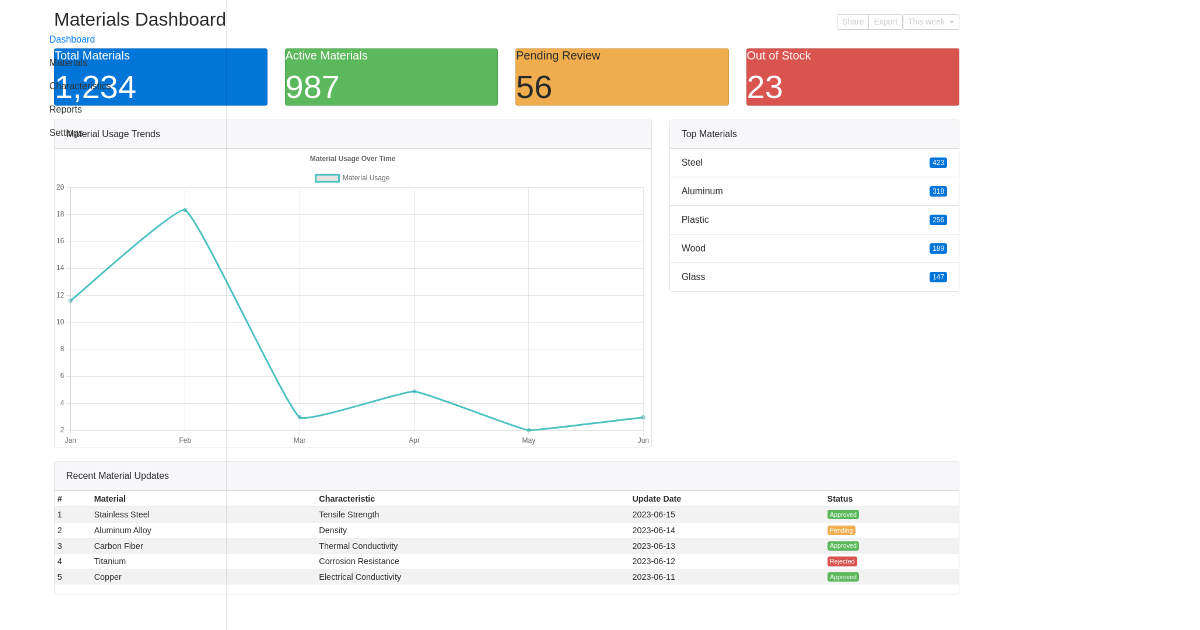Screen dimensions: 1200x630
Task: Click the Share button
Action: pos(852,21)
